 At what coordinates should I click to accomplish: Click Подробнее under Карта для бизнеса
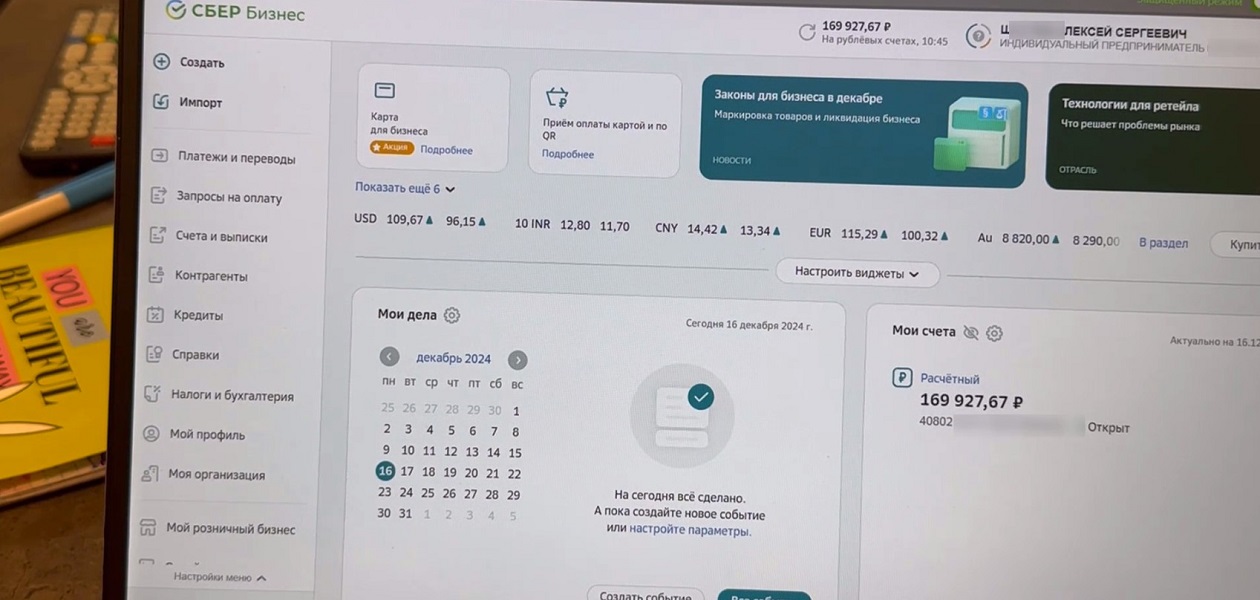pyautogui.click(x=446, y=150)
